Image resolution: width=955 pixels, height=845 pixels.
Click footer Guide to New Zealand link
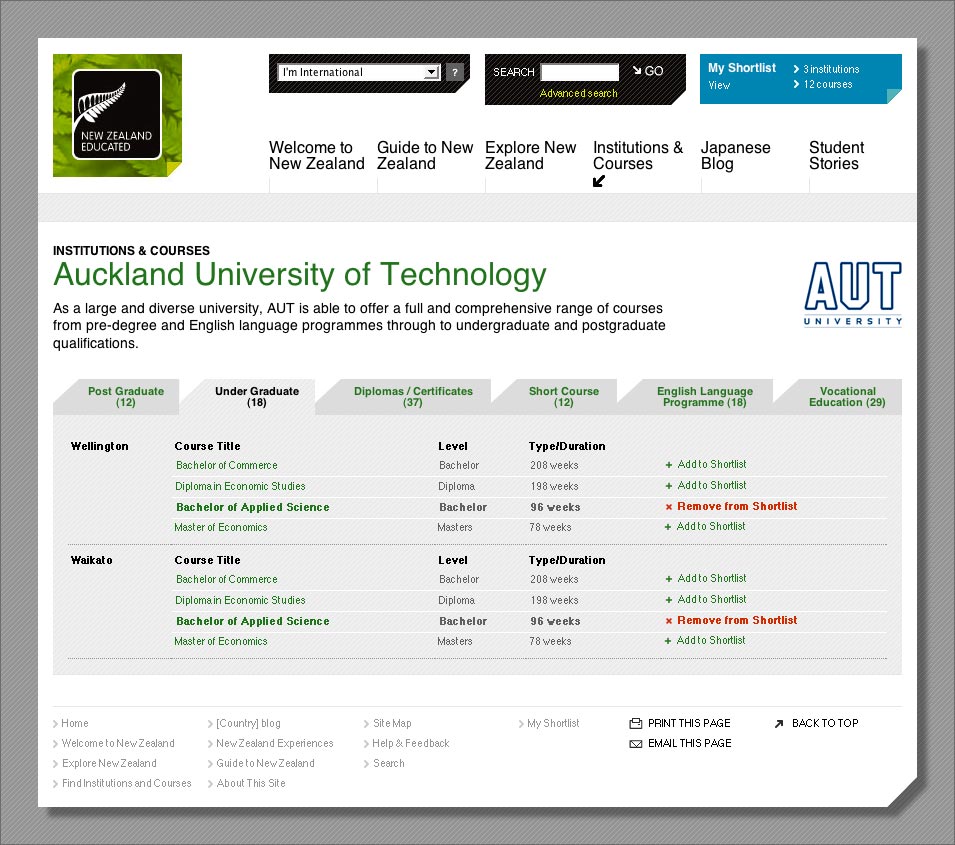pyautogui.click(x=266, y=763)
